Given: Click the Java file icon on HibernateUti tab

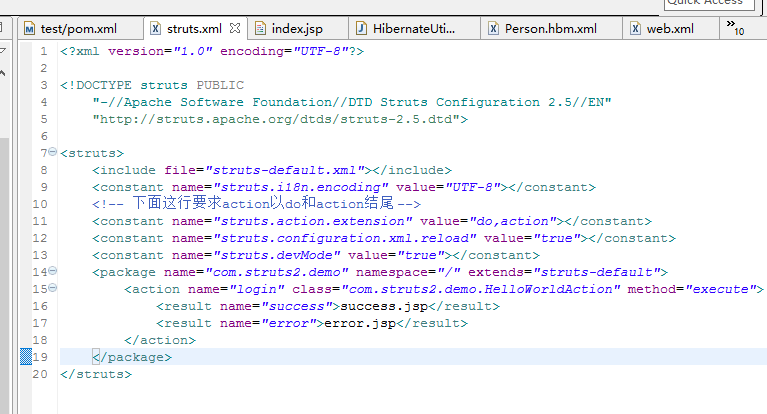Looking at the screenshot, I should tap(361, 28).
